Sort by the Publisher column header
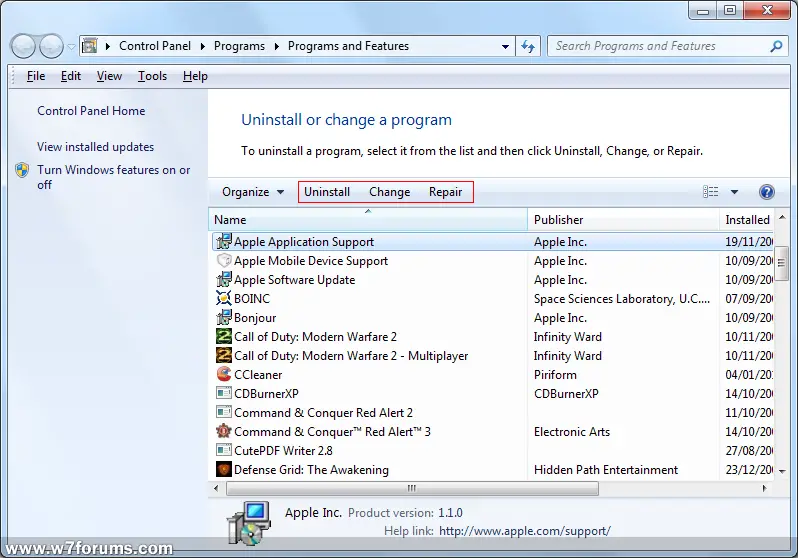798x558 pixels. point(623,220)
